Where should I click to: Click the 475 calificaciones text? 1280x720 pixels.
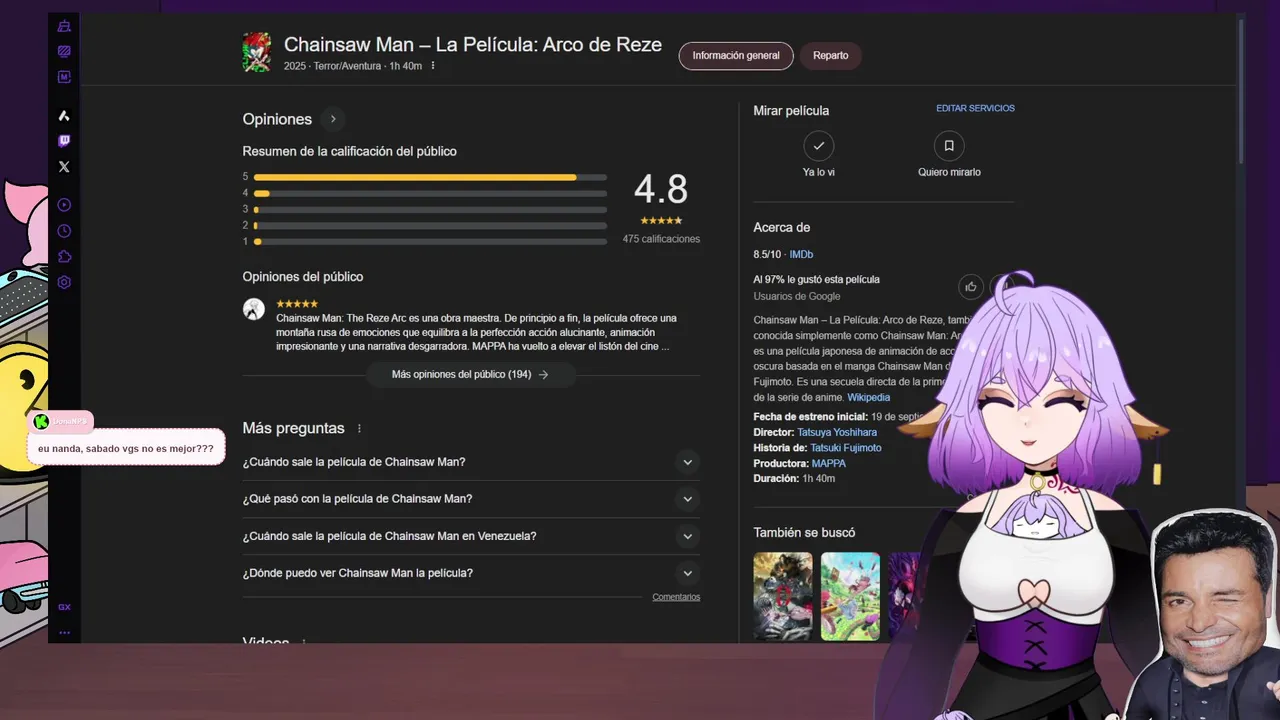click(661, 240)
